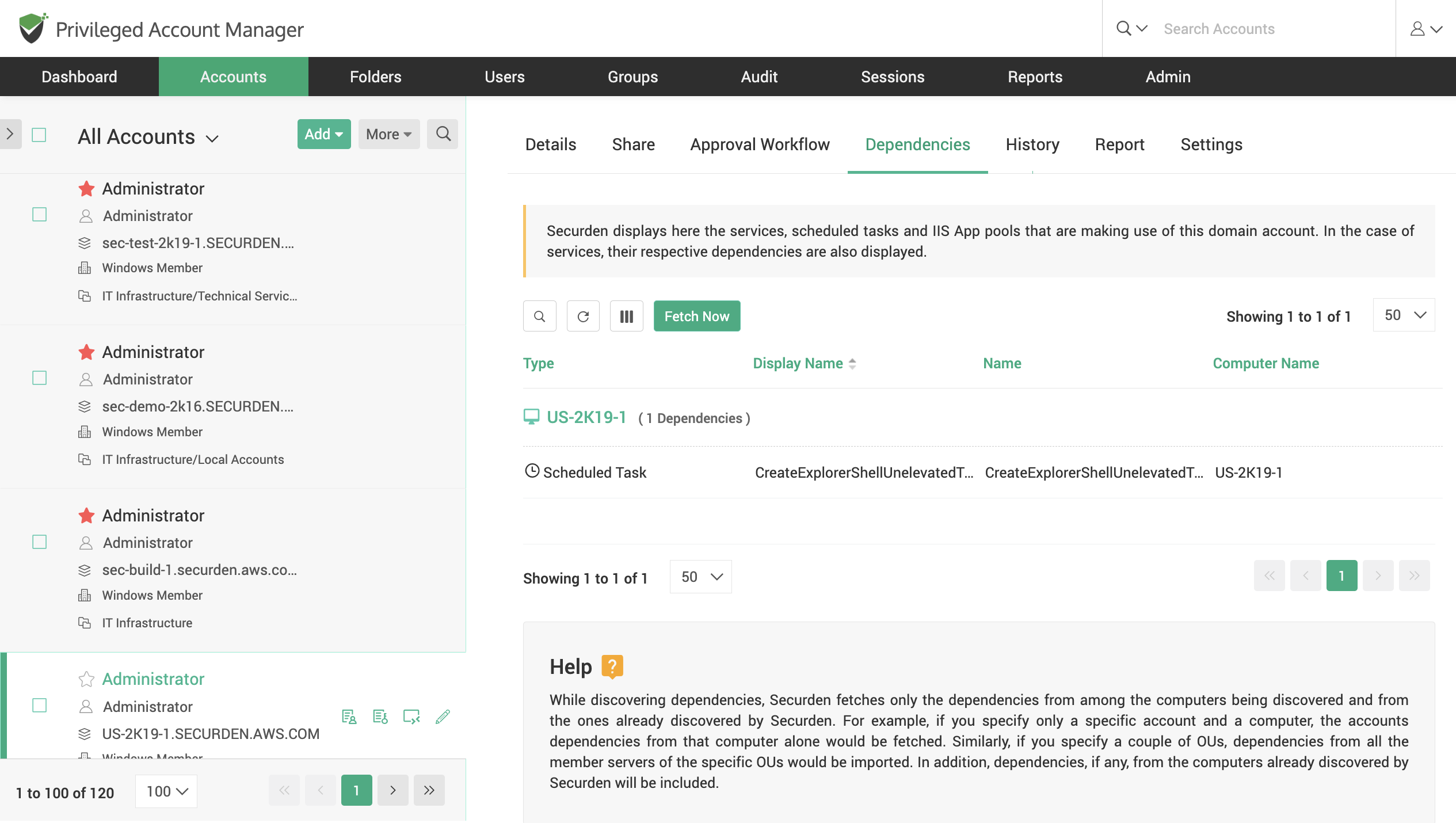Click the second list action icon on US-2K19-1 row

pos(380,717)
